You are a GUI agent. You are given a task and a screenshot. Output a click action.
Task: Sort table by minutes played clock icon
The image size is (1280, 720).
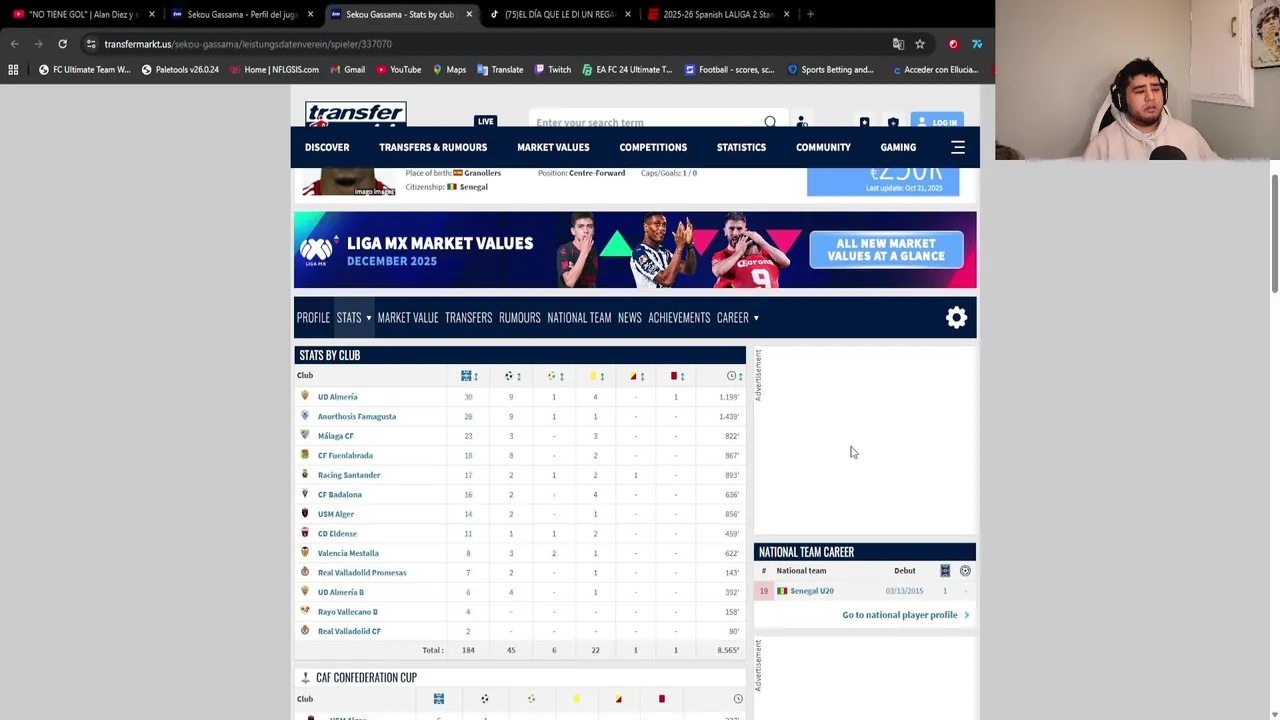coord(731,376)
